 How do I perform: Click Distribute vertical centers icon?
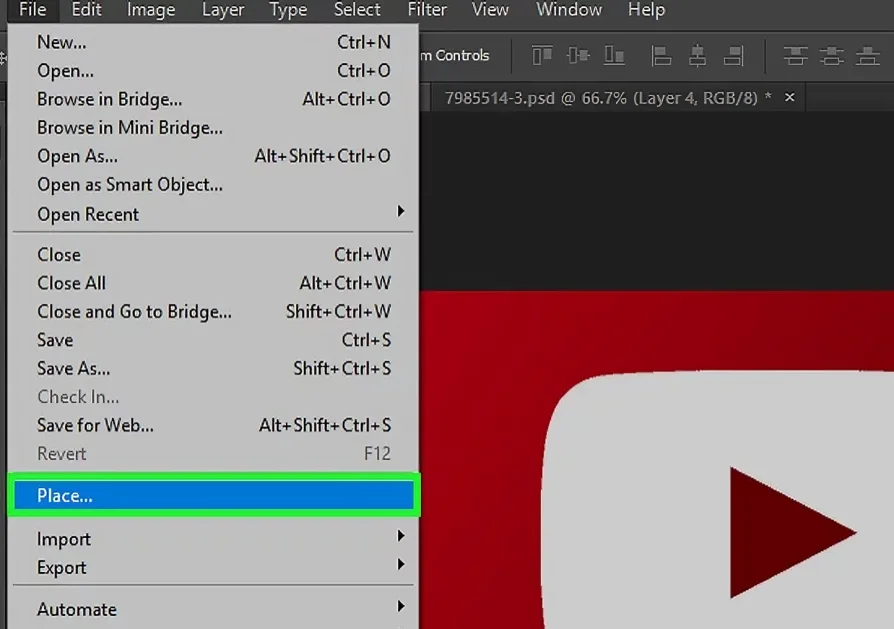(x=831, y=56)
